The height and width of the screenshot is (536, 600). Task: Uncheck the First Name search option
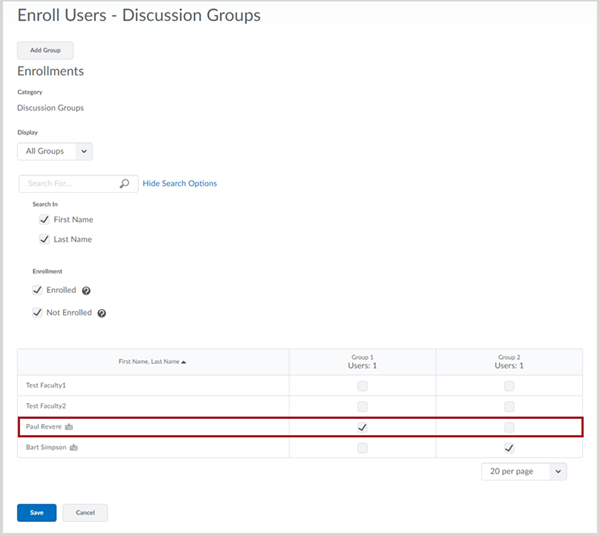[x=44, y=220]
